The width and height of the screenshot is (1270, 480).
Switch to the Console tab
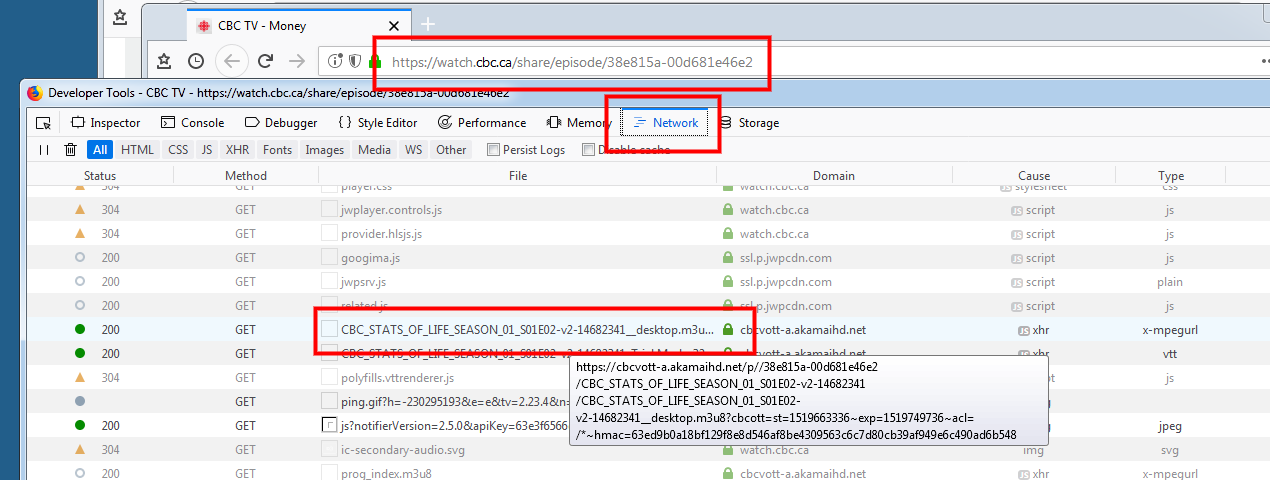point(192,123)
